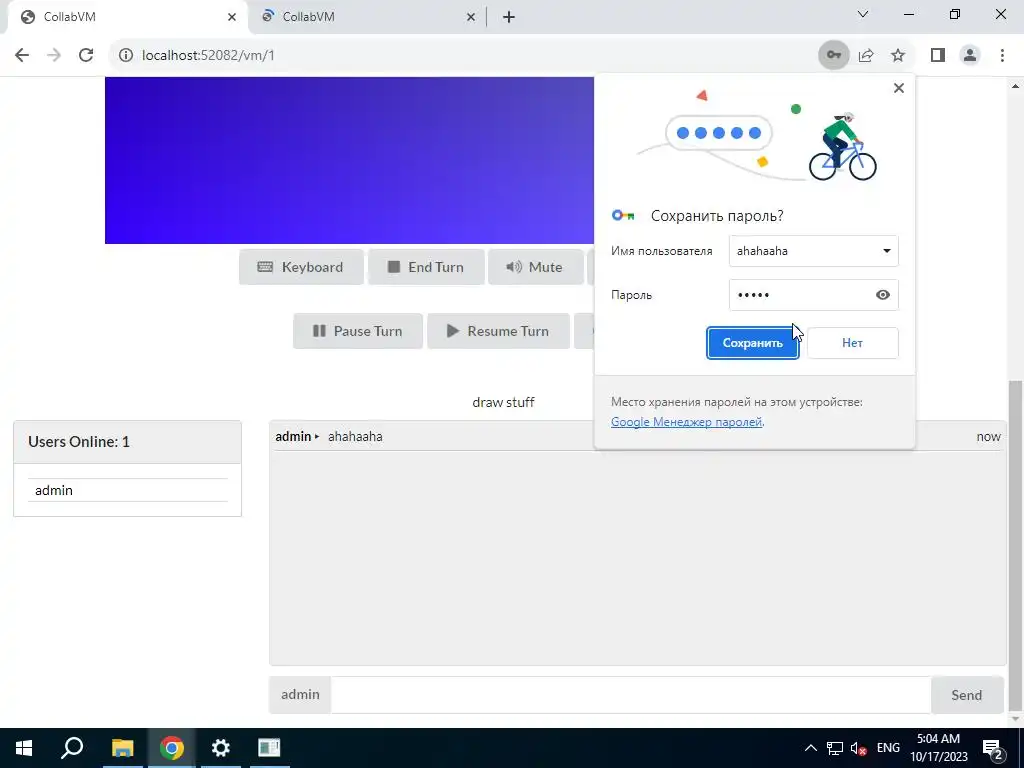The height and width of the screenshot is (768, 1024).
Task: Open a new browser tab
Action: tap(509, 17)
